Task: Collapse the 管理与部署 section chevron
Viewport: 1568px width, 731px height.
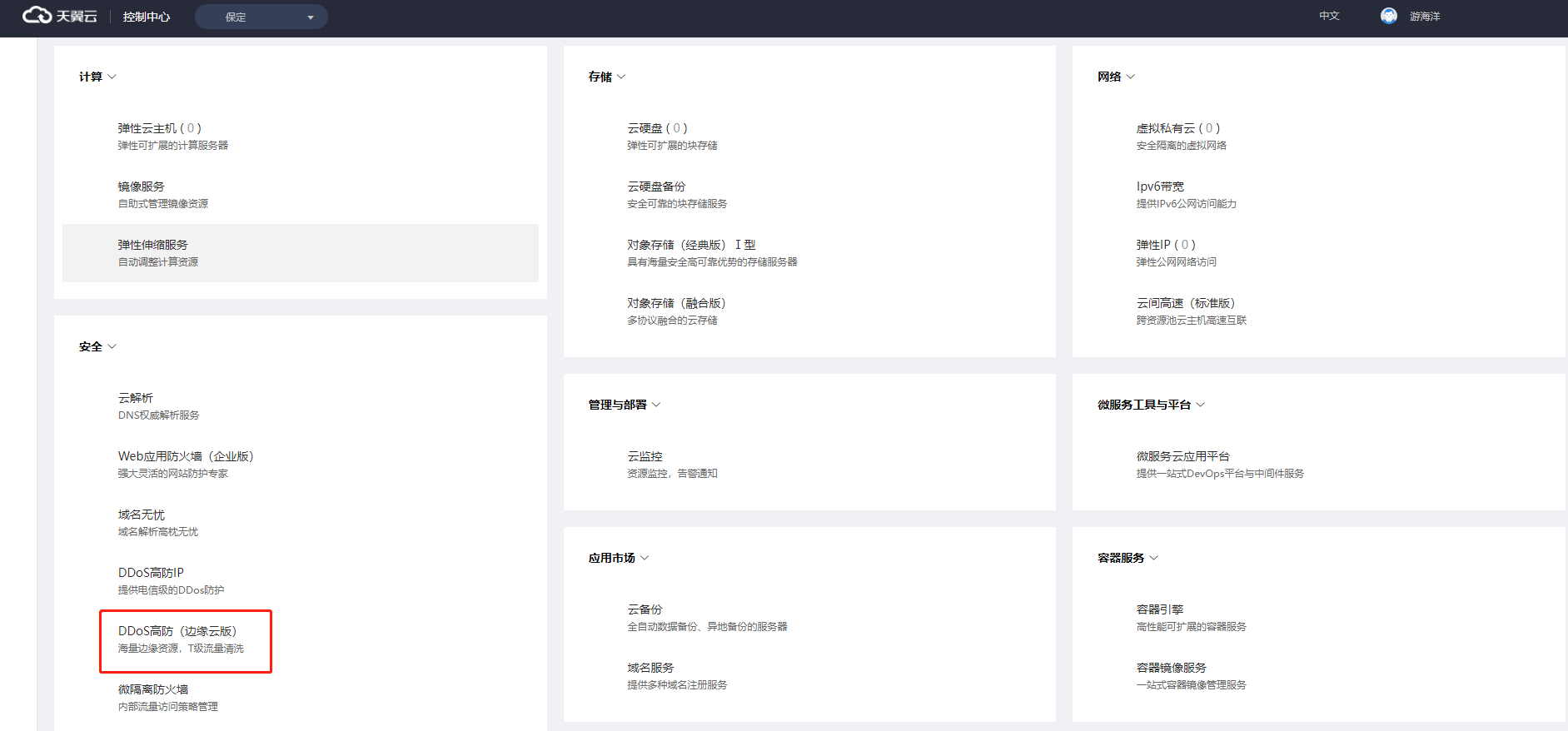Action: click(656, 405)
